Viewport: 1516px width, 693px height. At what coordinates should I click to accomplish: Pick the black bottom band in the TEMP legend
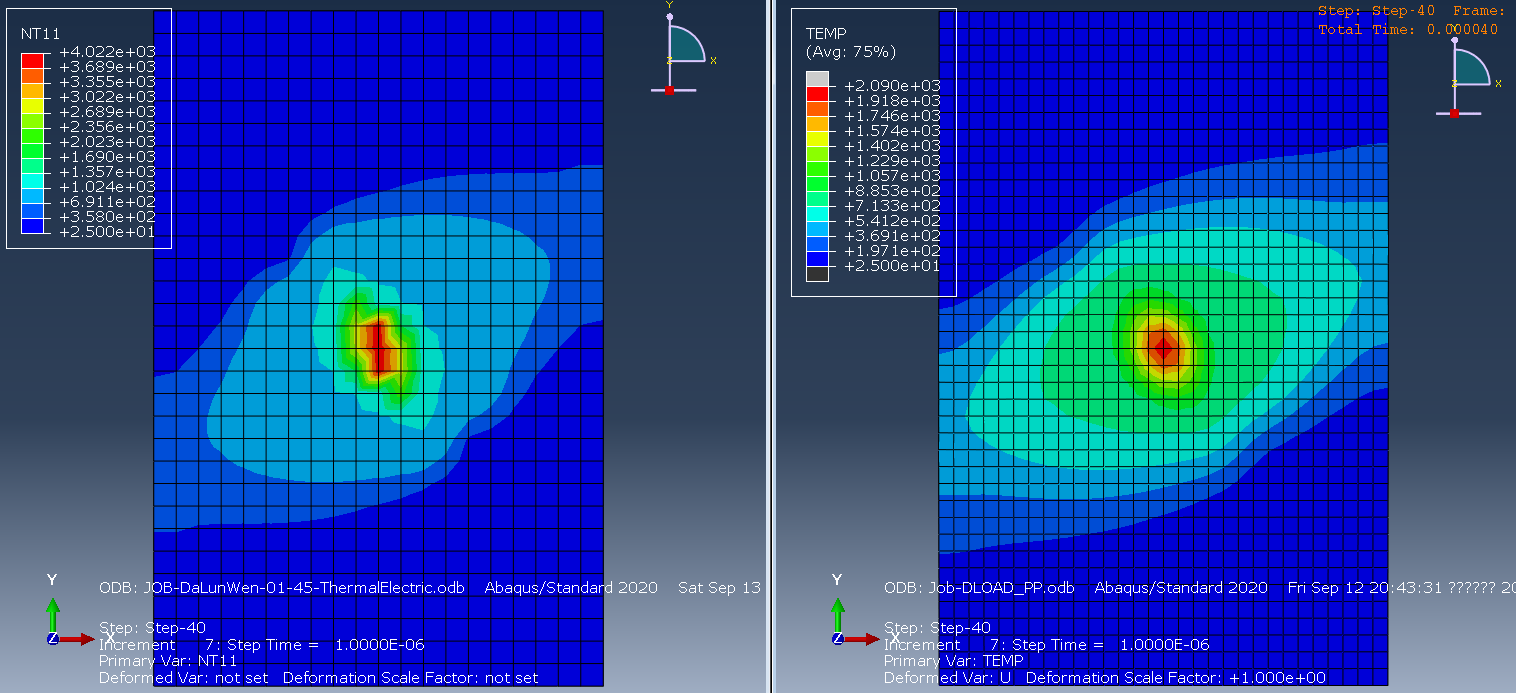(x=818, y=273)
